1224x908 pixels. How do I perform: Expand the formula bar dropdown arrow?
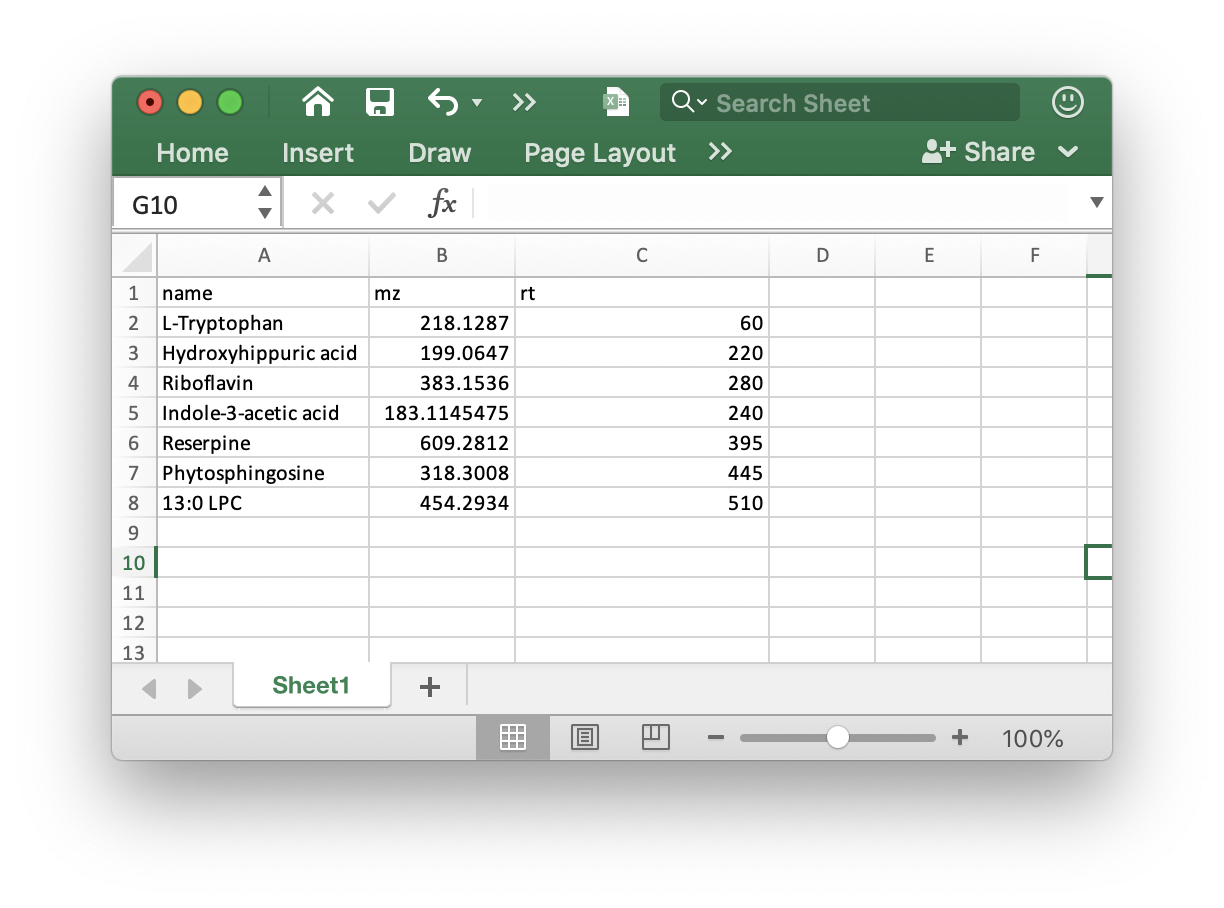[x=1096, y=203]
